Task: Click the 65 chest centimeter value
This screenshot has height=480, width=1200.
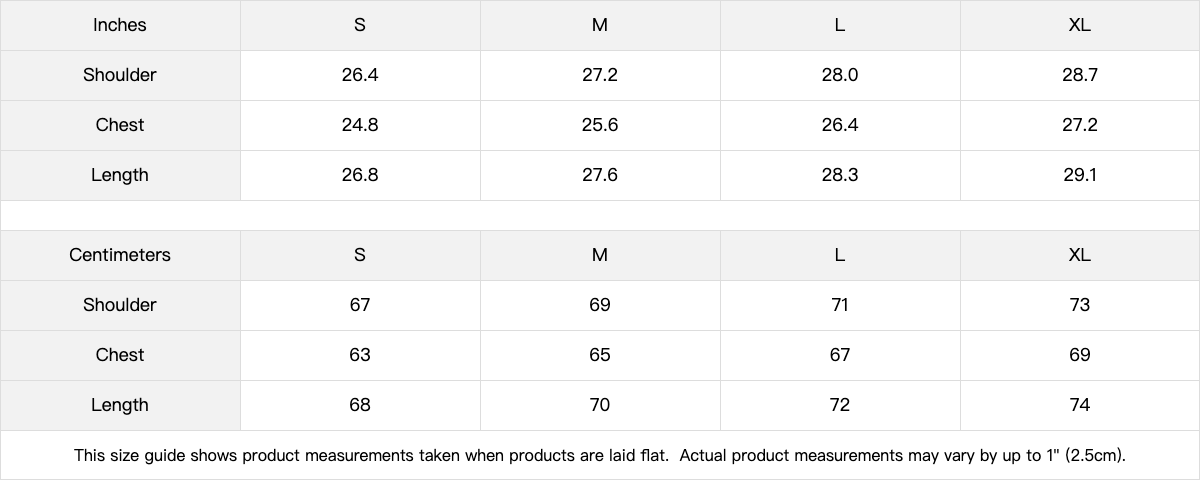Action: click(600, 355)
